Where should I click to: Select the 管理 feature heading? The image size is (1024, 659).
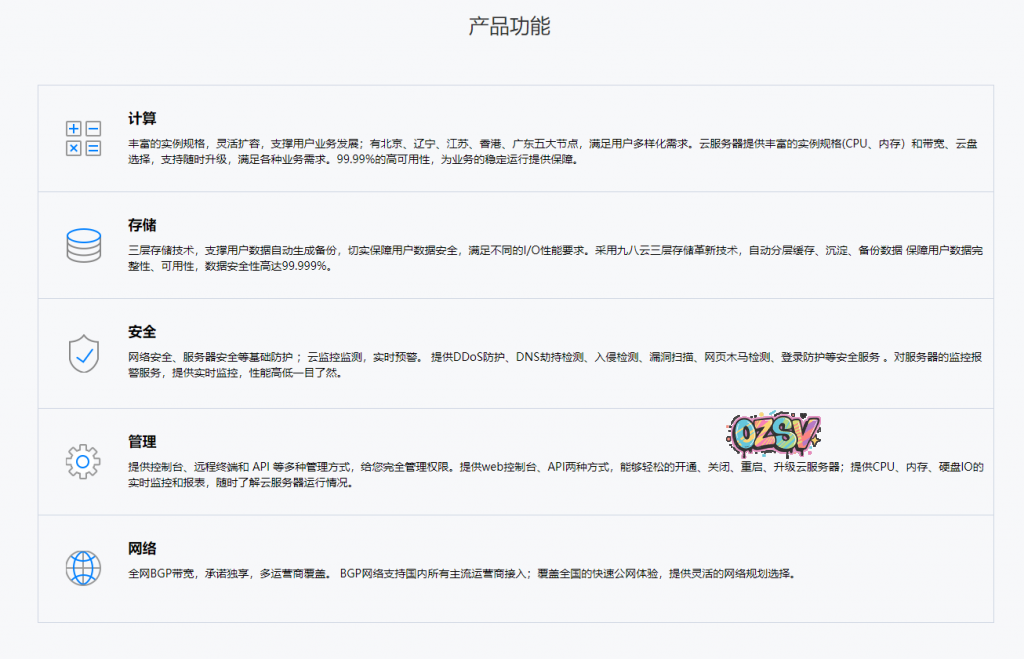(142, 441)
